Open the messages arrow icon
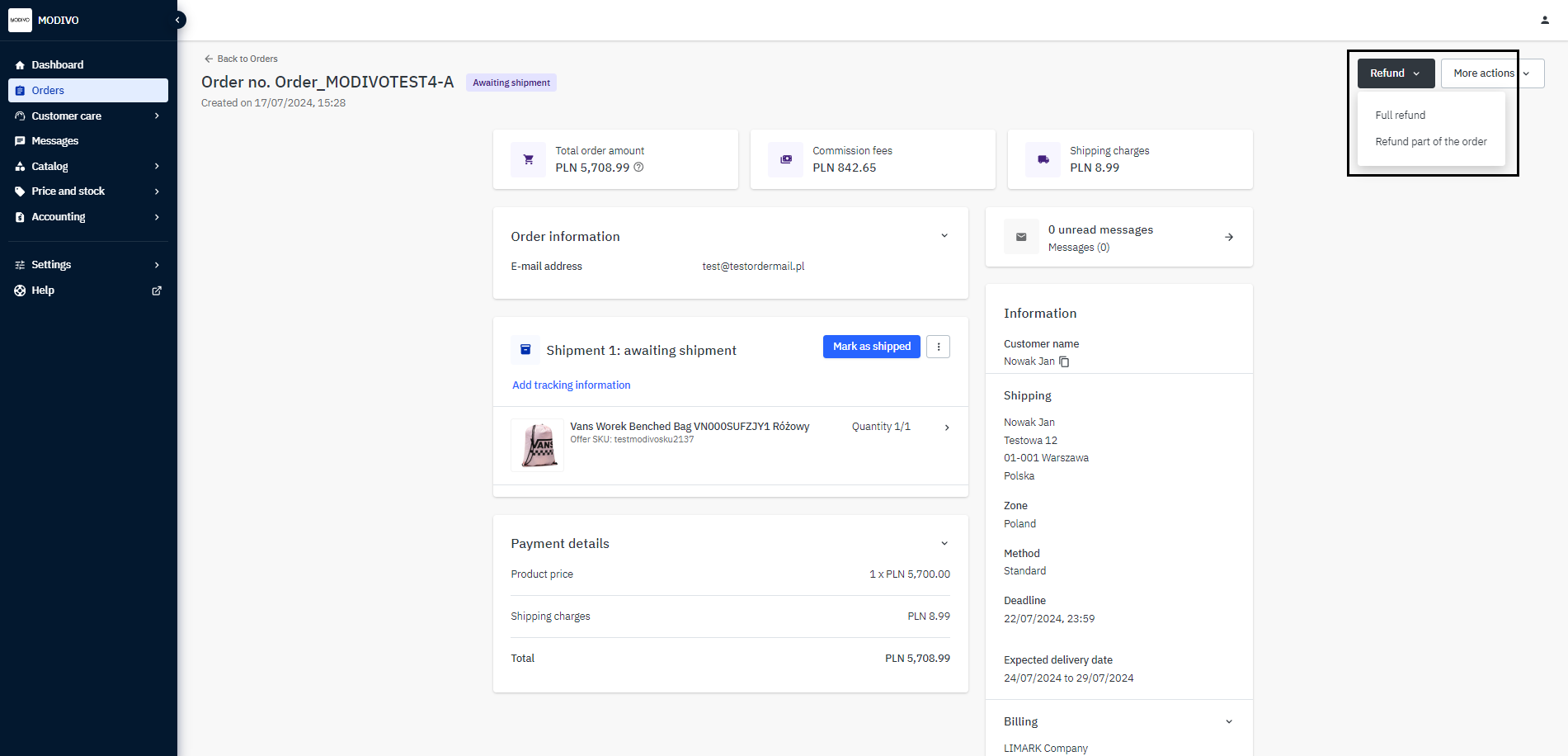Screen dimensions: 1568x756 pyautogui.click(x=1228, y=237)
